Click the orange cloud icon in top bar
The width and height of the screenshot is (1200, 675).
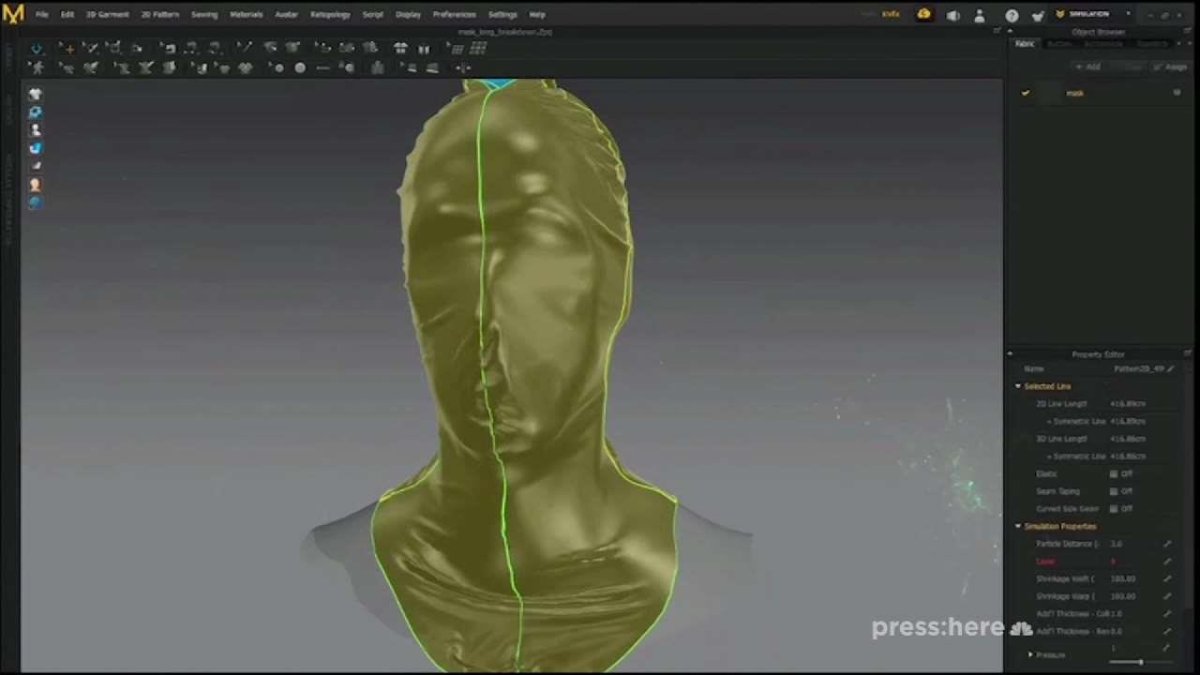click(924, 15)
